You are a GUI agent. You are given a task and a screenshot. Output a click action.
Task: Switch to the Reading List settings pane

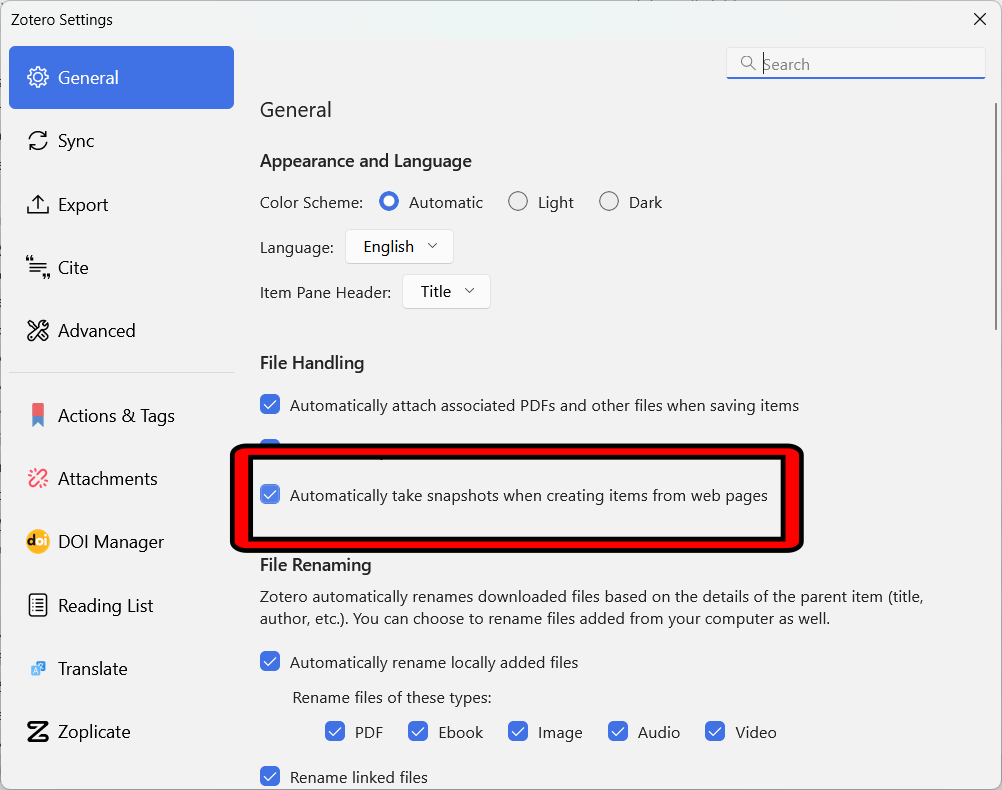(x=105, y=606)
